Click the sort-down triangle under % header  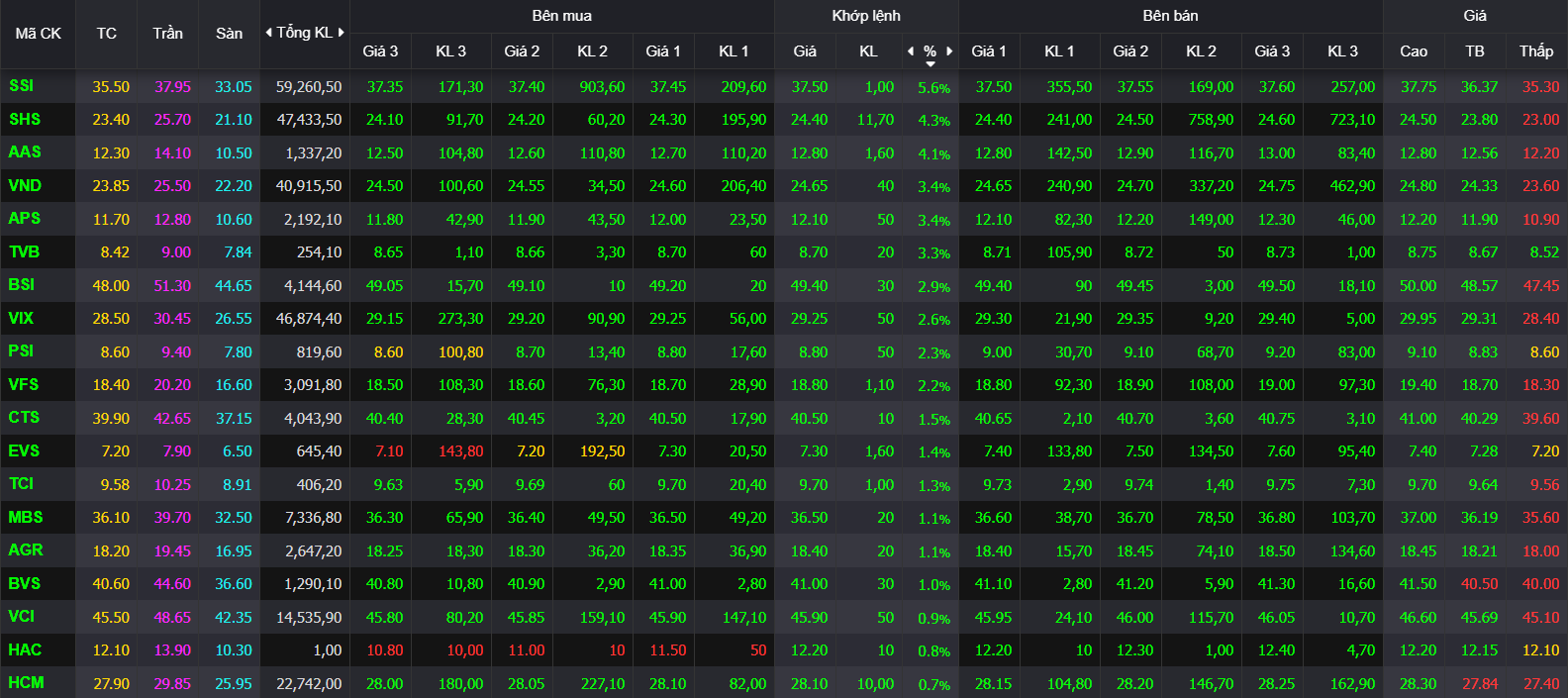click(931, 64)
